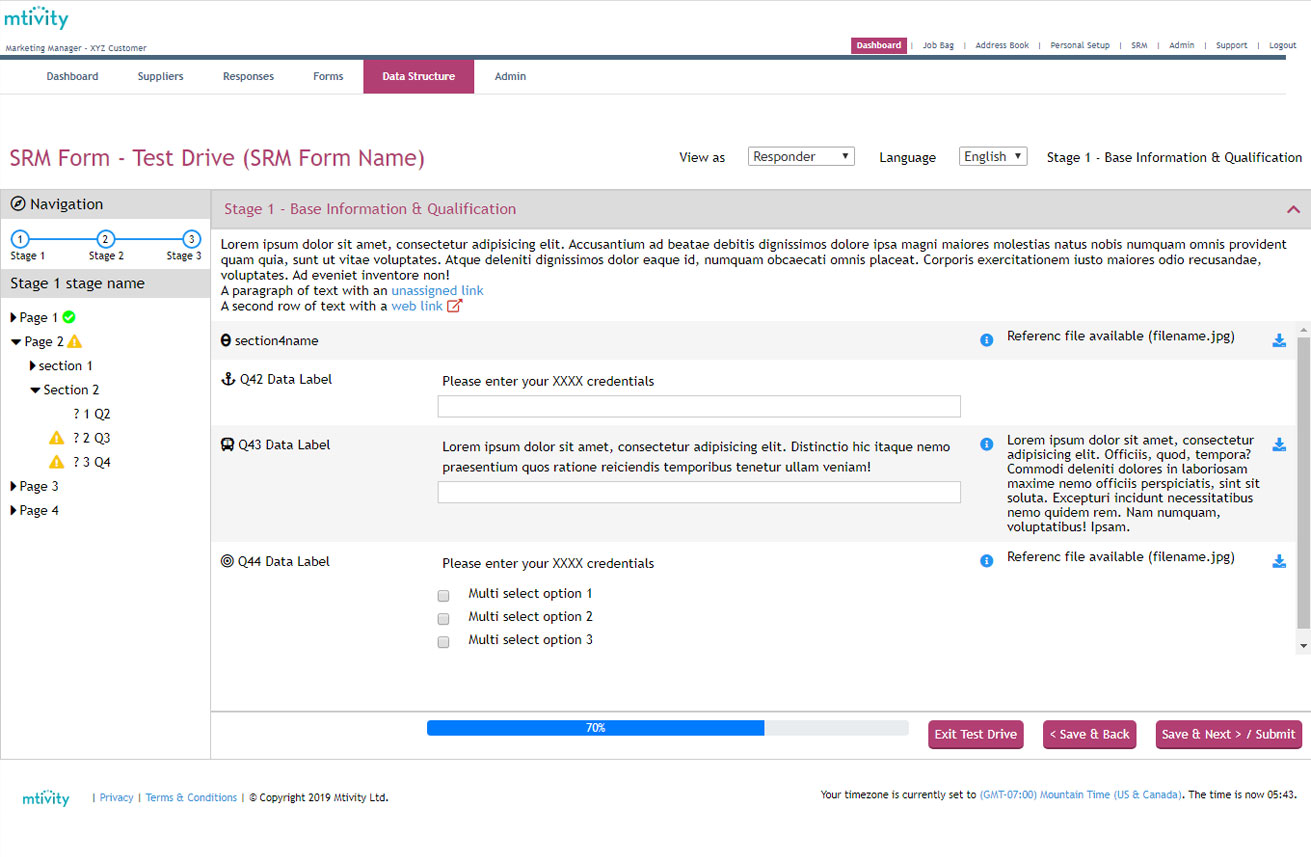The height and width of the screenshot is (857, 1311).
Task: Click the Save & Back button
Action: click(x=1090, y=734)
